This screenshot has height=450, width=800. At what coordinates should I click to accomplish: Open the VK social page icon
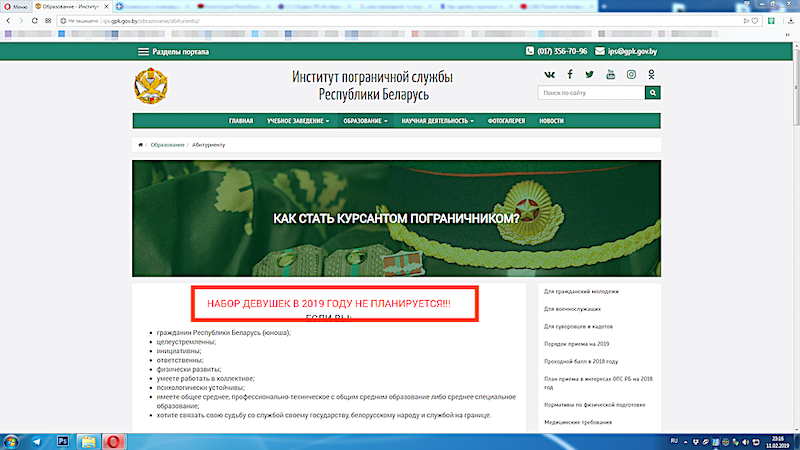[549, 74]
